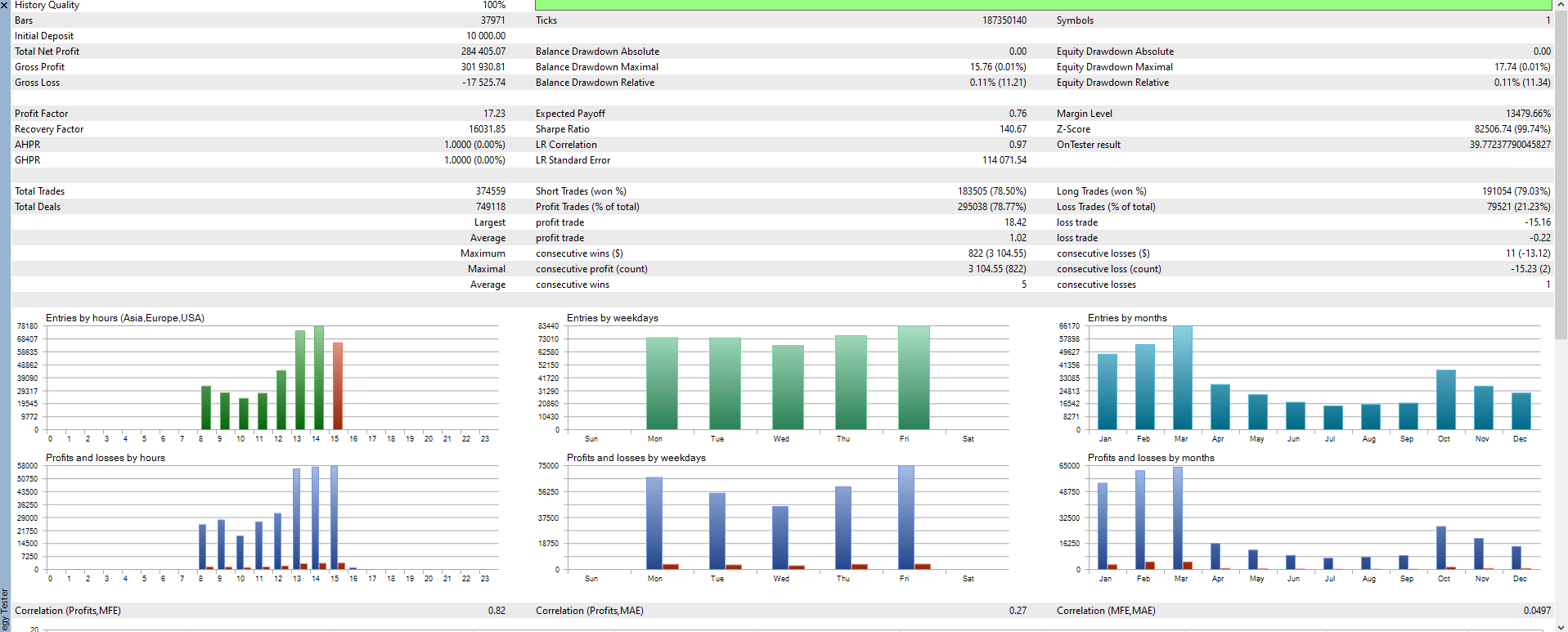Viewport: 1568px width, 632px height.
Task: Click the Friday bar in Entries by weekdays
Action: pyautogui.click(x=914, y=378)
